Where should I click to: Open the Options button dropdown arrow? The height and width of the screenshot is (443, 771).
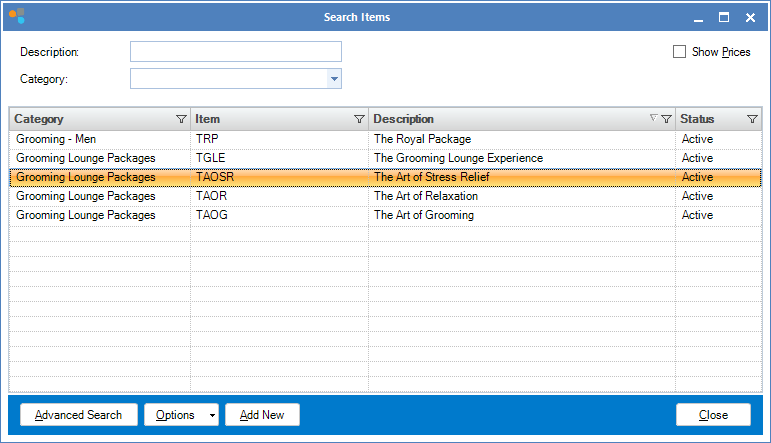[x=212, y=415]
